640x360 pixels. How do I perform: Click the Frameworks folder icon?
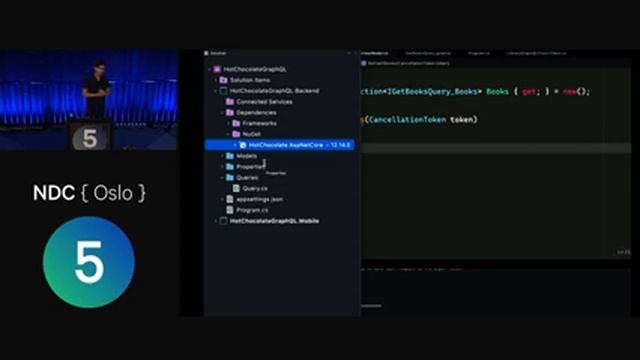point(236,123)
